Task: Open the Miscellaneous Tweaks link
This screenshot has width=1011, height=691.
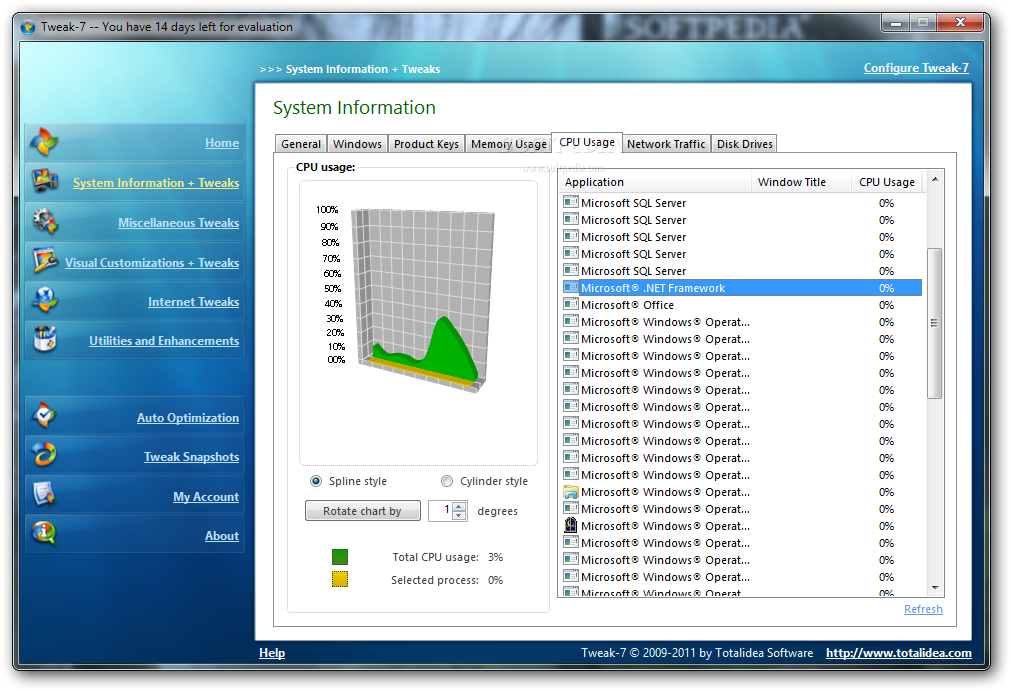Action: [179, 222]
